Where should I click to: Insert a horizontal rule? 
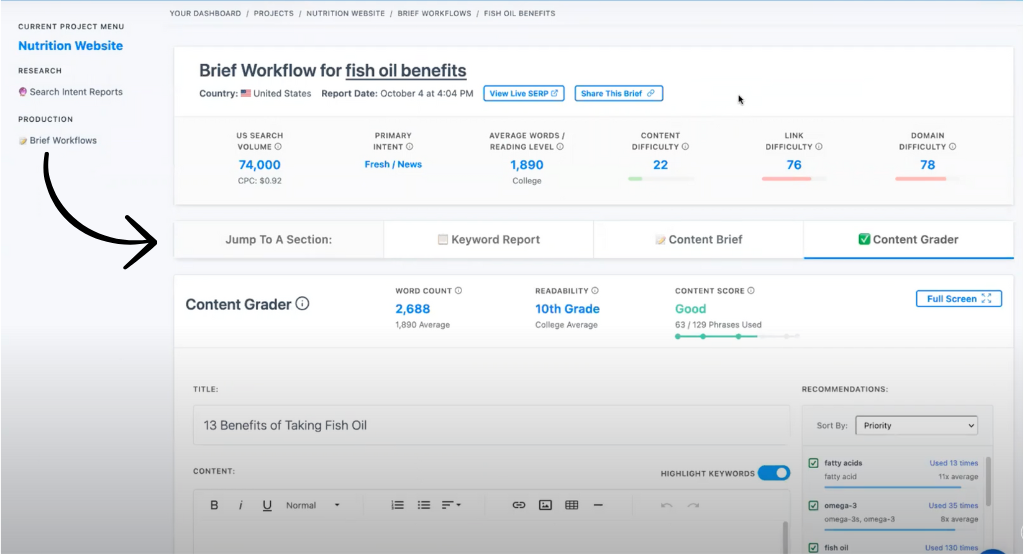pos(598,505)
